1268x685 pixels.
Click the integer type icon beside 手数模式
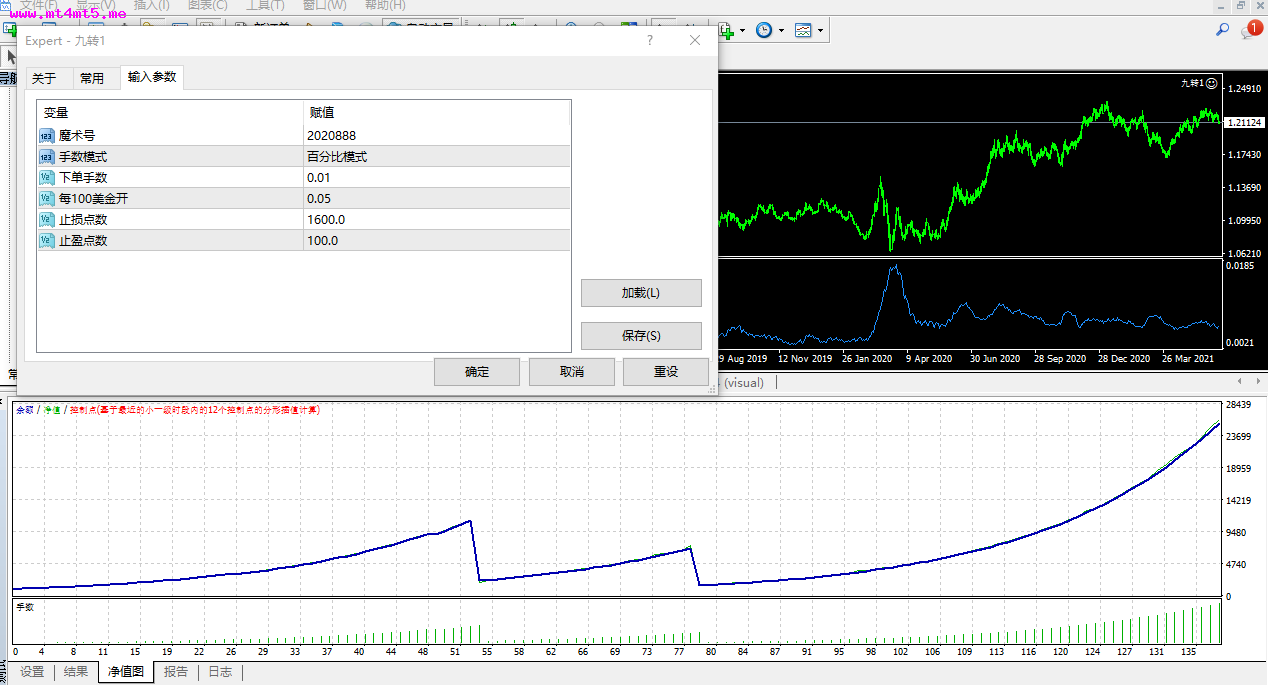tap(47, 156)
